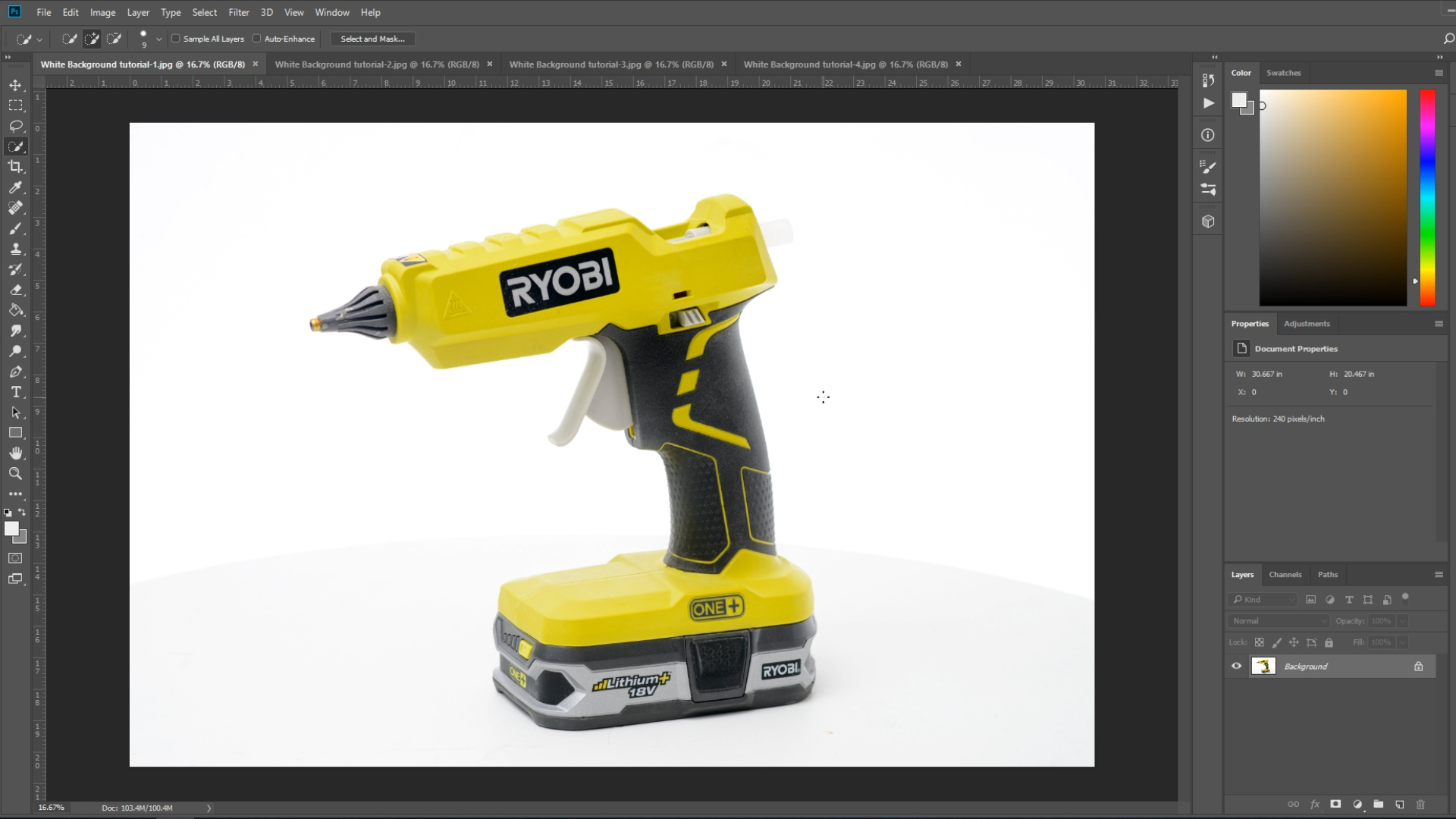This screenshot has width=1456, height=819.
Task: Select the Horizontal Type tool
Action: coord(15,392)
